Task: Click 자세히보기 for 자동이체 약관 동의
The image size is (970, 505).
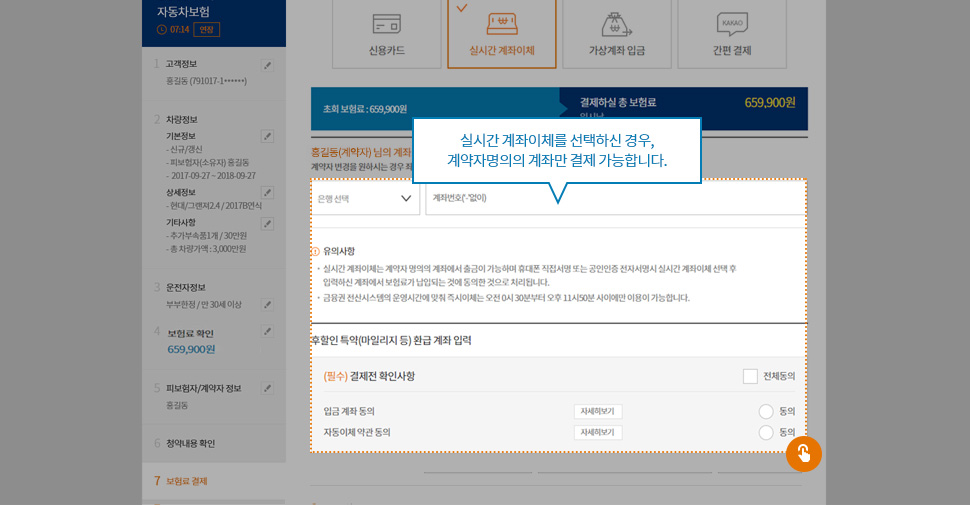Action: 598,432
